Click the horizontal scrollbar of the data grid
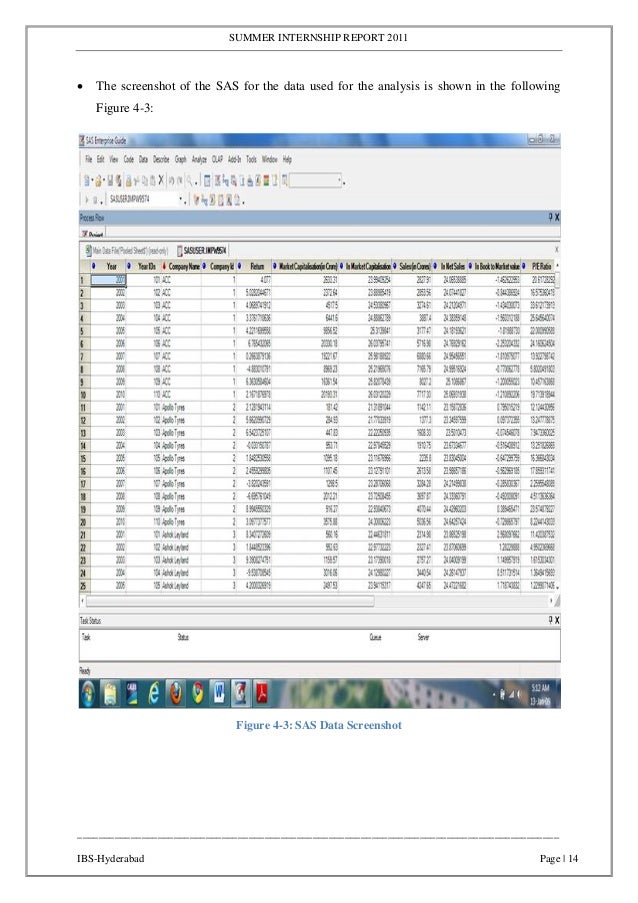The height and width of the screenshot is (903, 638). 230,601
